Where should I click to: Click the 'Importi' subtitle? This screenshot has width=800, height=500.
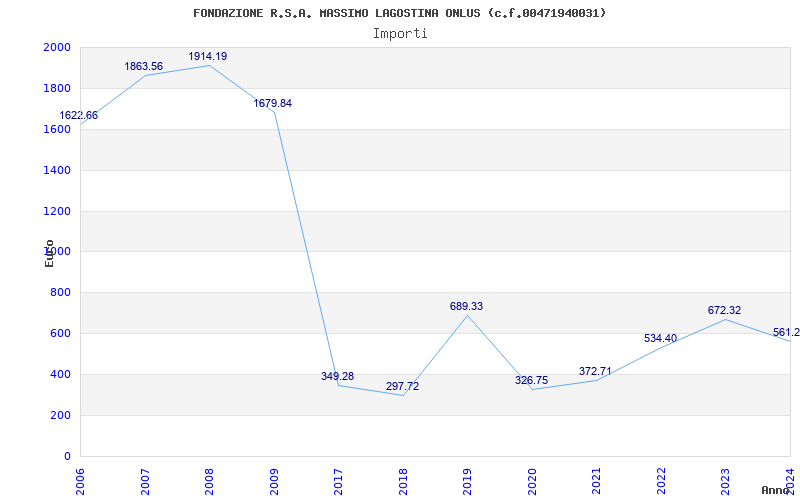(x=400, y=34)
